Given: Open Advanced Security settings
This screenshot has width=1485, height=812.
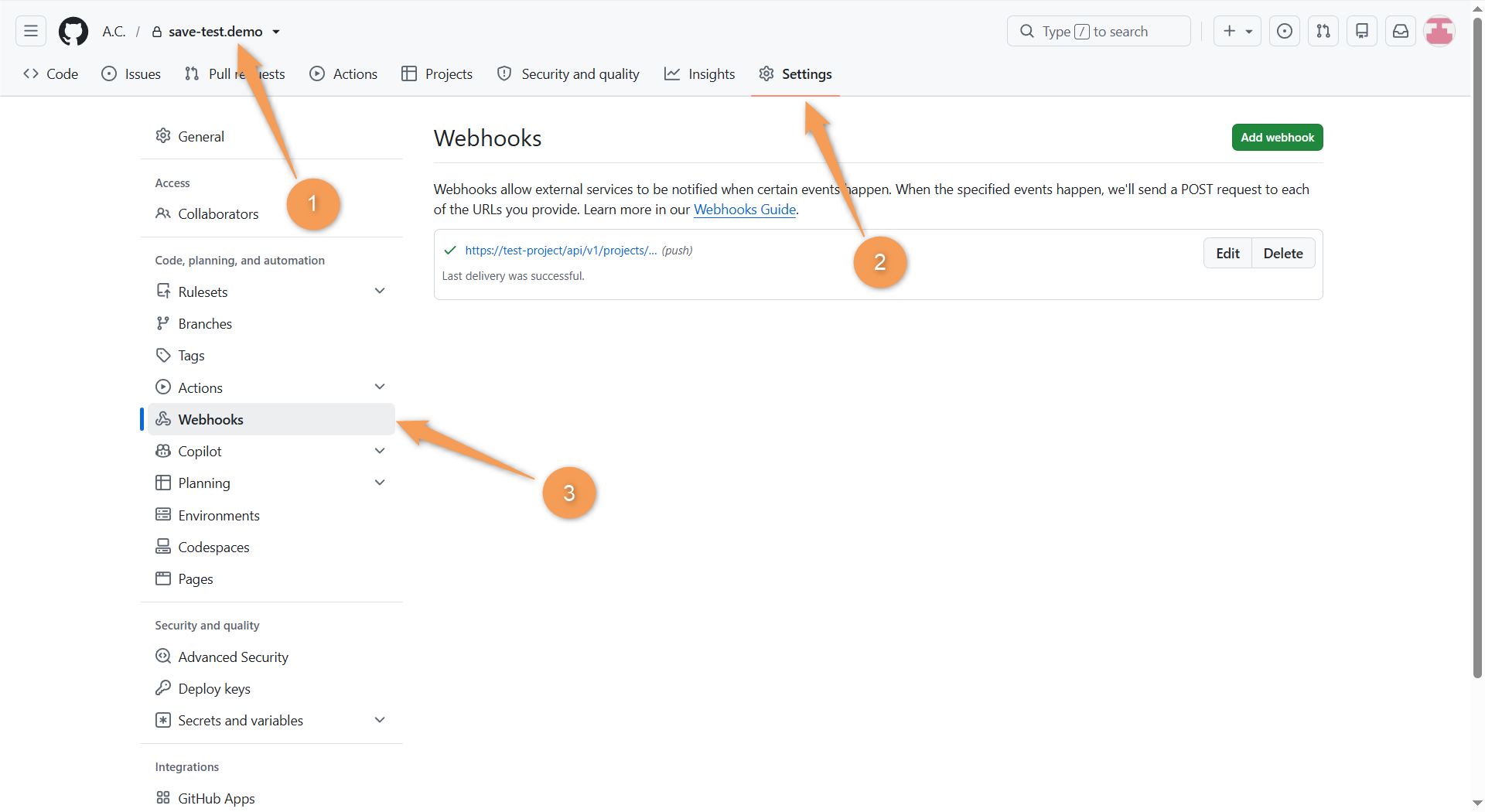Looking at the screenshot, I should point(271,657).
